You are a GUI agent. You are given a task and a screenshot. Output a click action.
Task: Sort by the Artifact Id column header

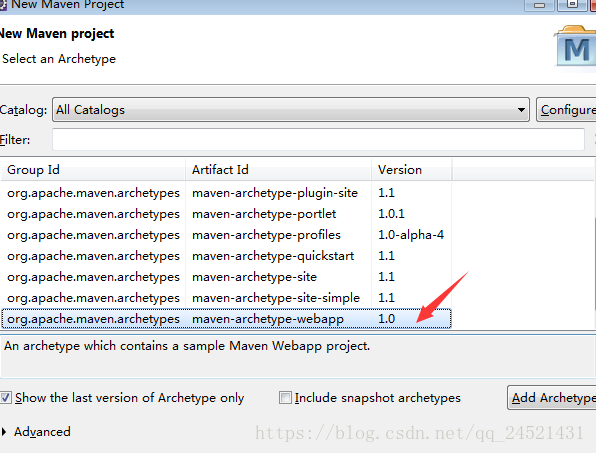(279, 169)
